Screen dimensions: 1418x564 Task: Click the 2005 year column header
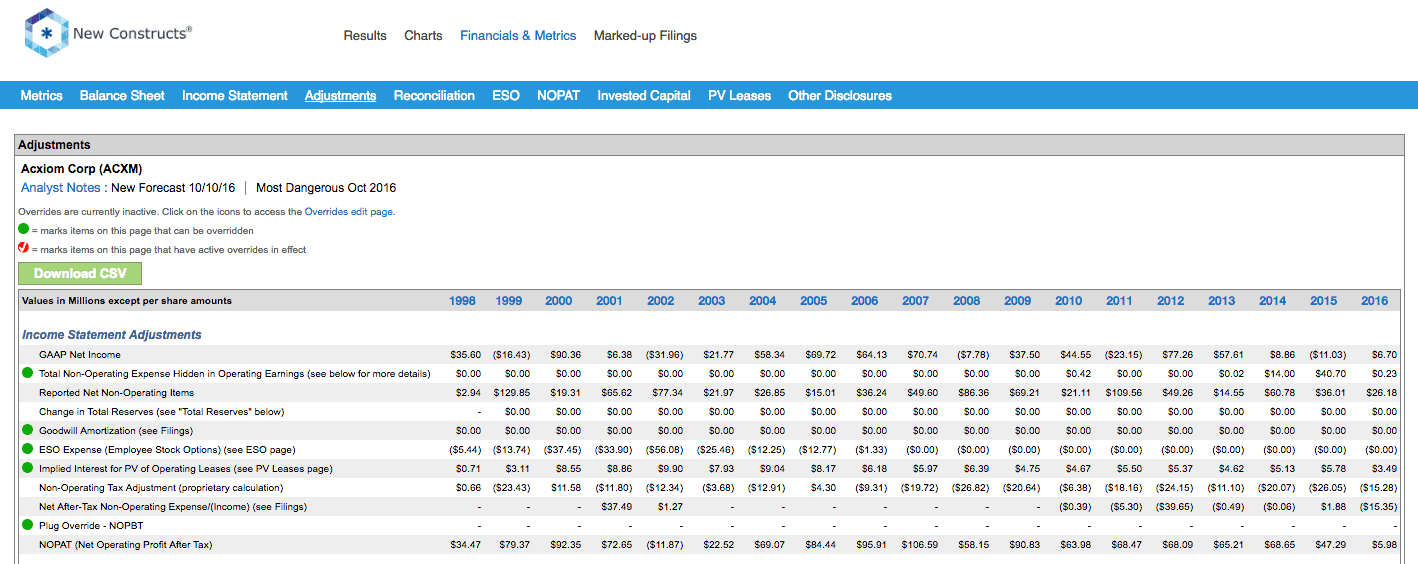[x=813, y=301]
